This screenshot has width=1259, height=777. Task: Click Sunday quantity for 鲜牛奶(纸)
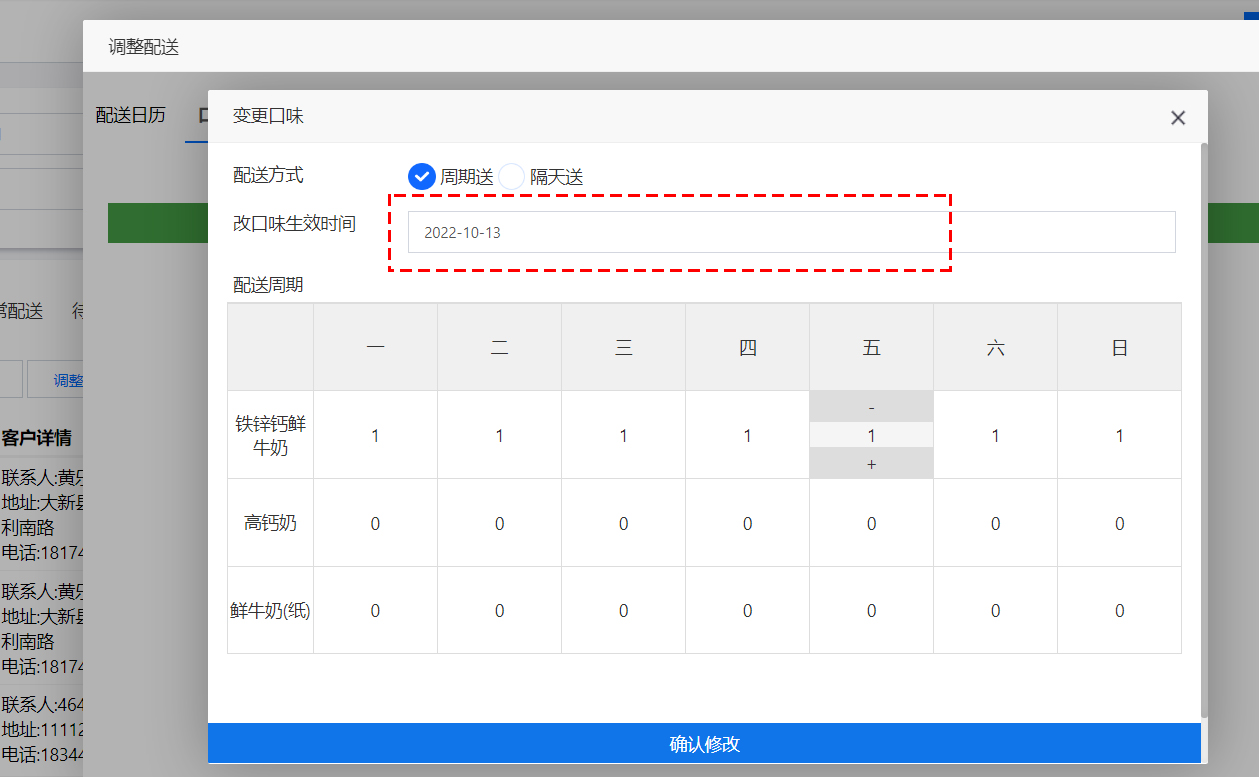(1119, 611)
